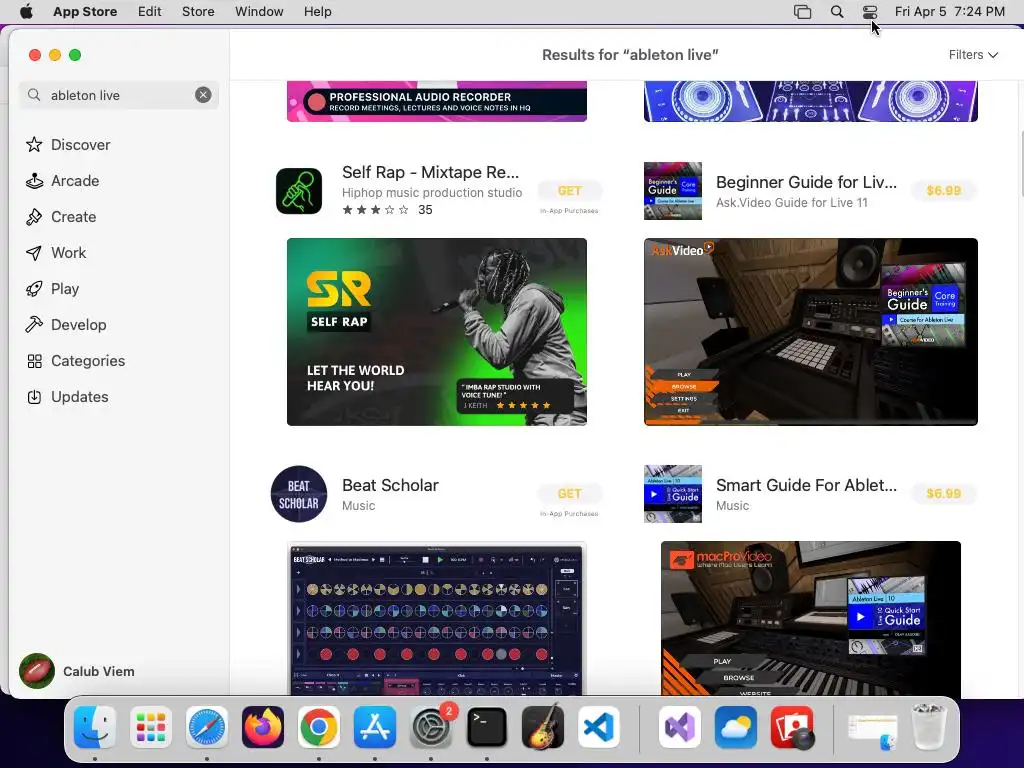The image size is (1024, 768).
Task: Open the Help menu
Action: pyautogui.click(x=317, y=12)
